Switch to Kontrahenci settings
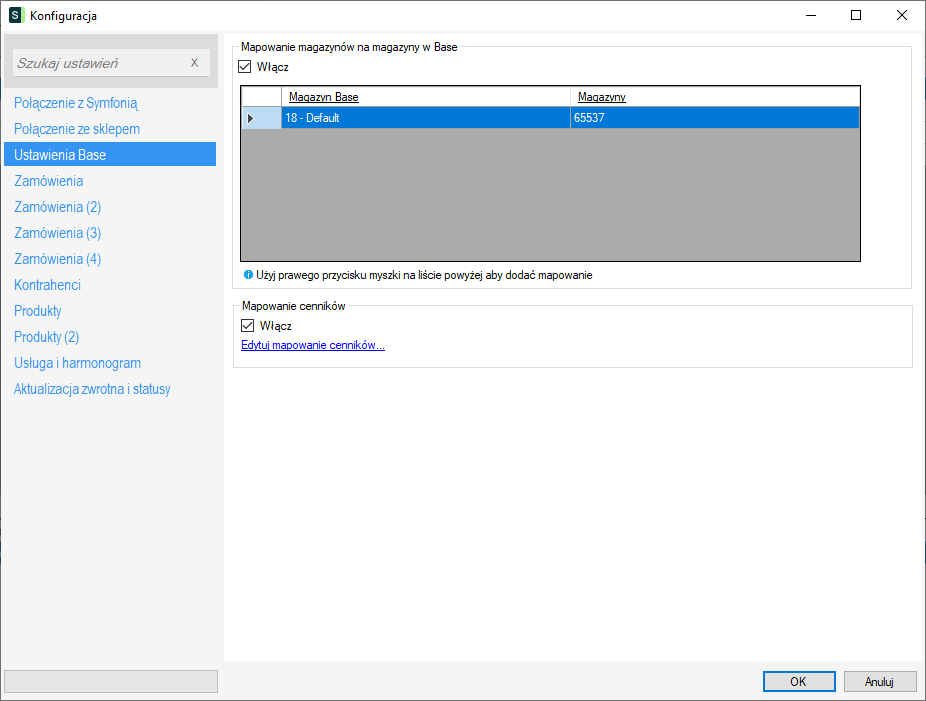 (48, 285)
